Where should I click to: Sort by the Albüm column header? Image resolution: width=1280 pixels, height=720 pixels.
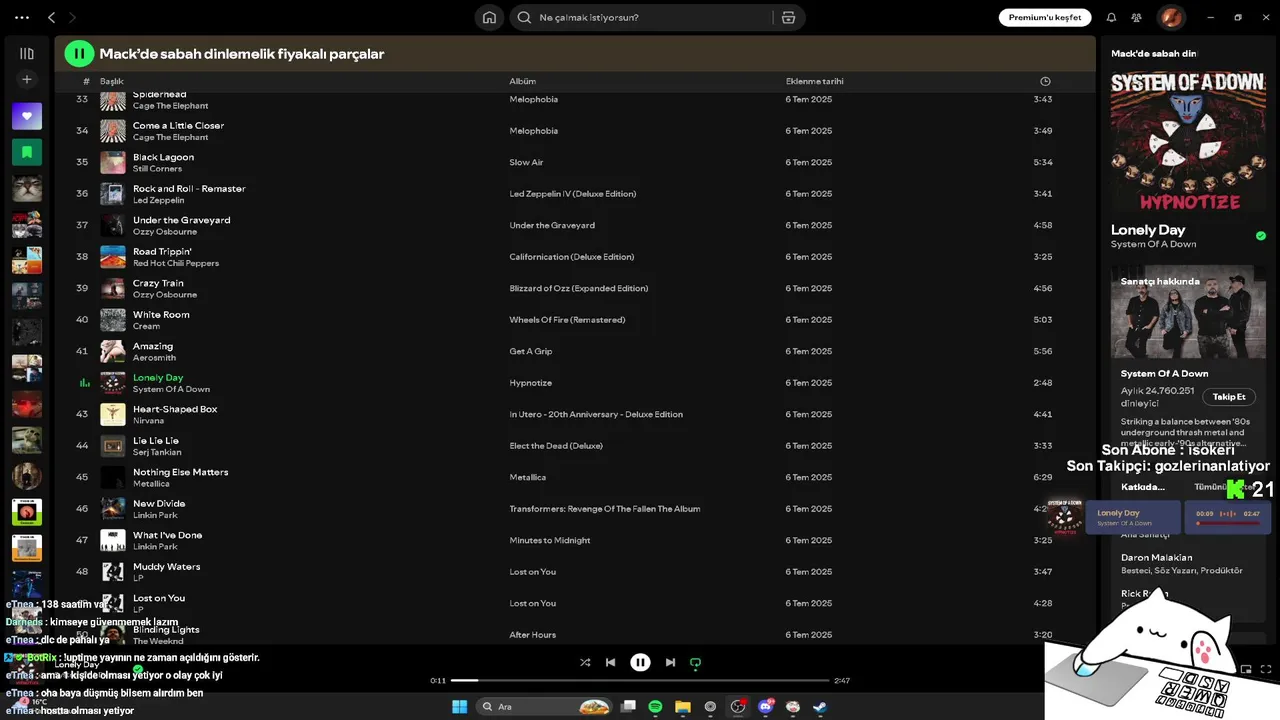tap(522, 81)
